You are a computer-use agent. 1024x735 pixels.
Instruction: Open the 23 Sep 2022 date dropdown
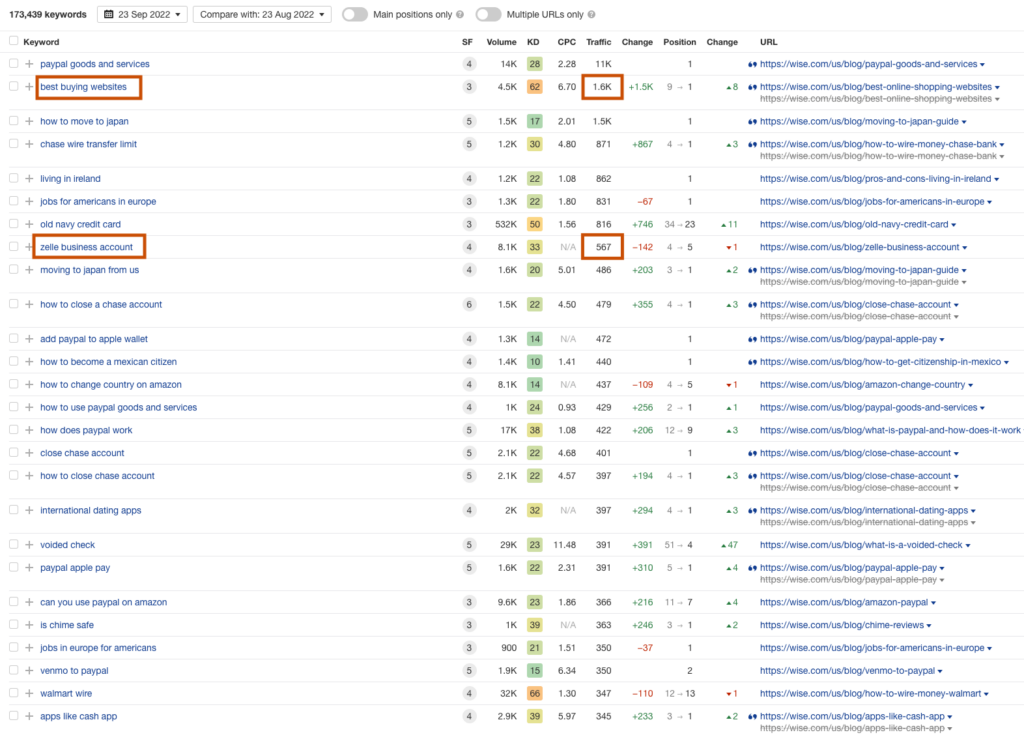coord(142,15)
